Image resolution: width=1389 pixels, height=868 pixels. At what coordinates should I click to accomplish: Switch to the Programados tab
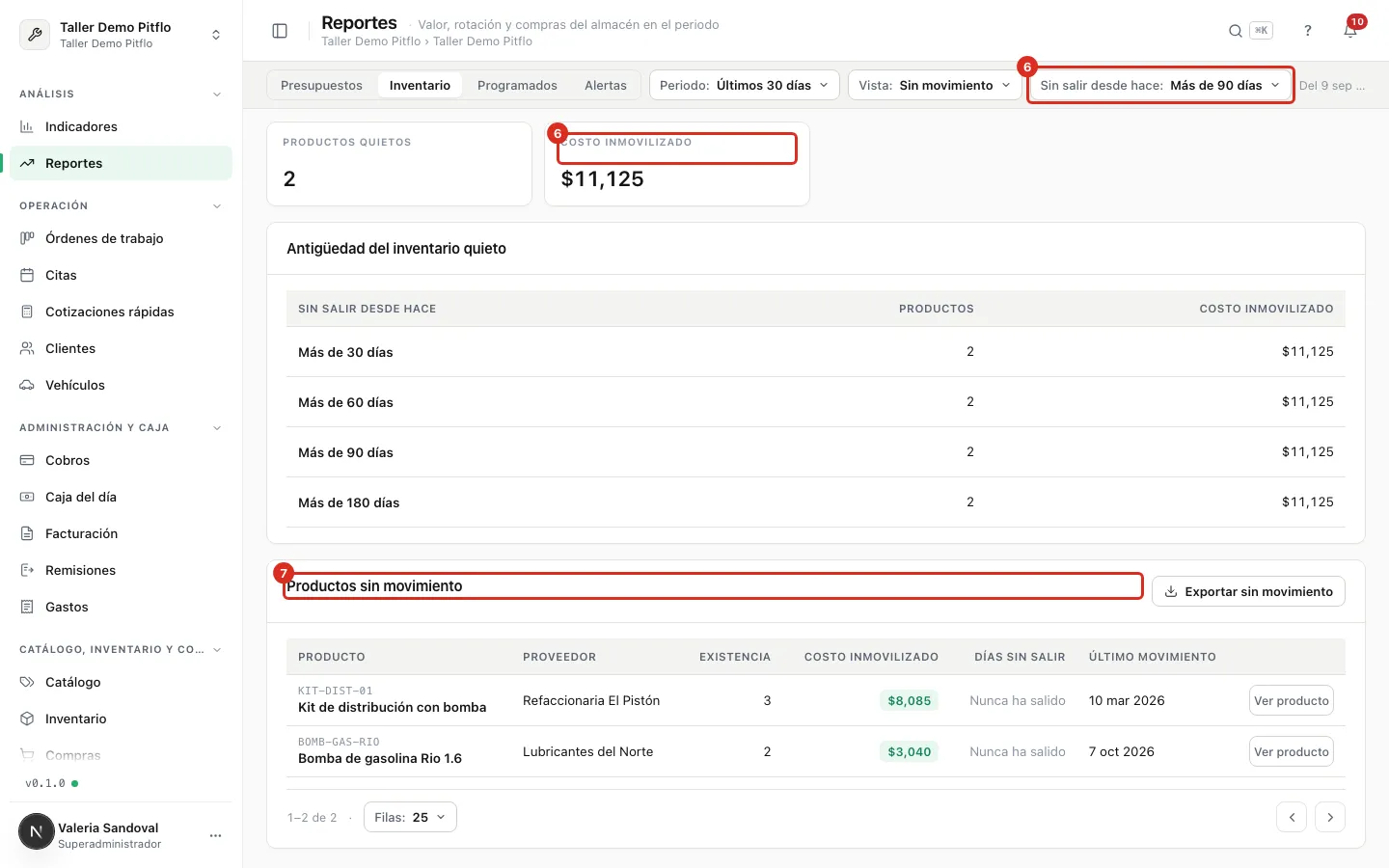pyautogui.click(x=517, y=85)
